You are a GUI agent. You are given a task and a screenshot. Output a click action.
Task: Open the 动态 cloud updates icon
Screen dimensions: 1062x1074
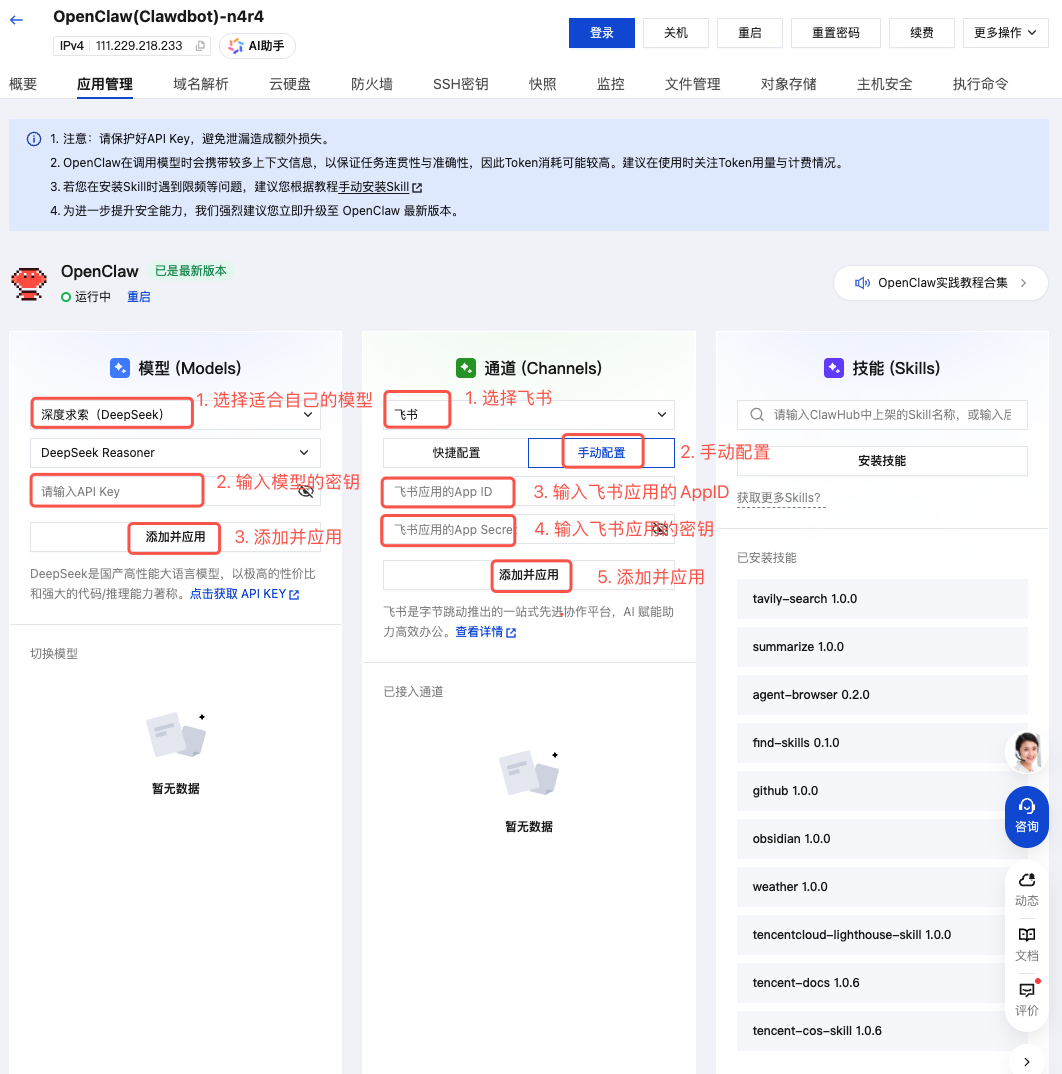[x=1026, y=888]
